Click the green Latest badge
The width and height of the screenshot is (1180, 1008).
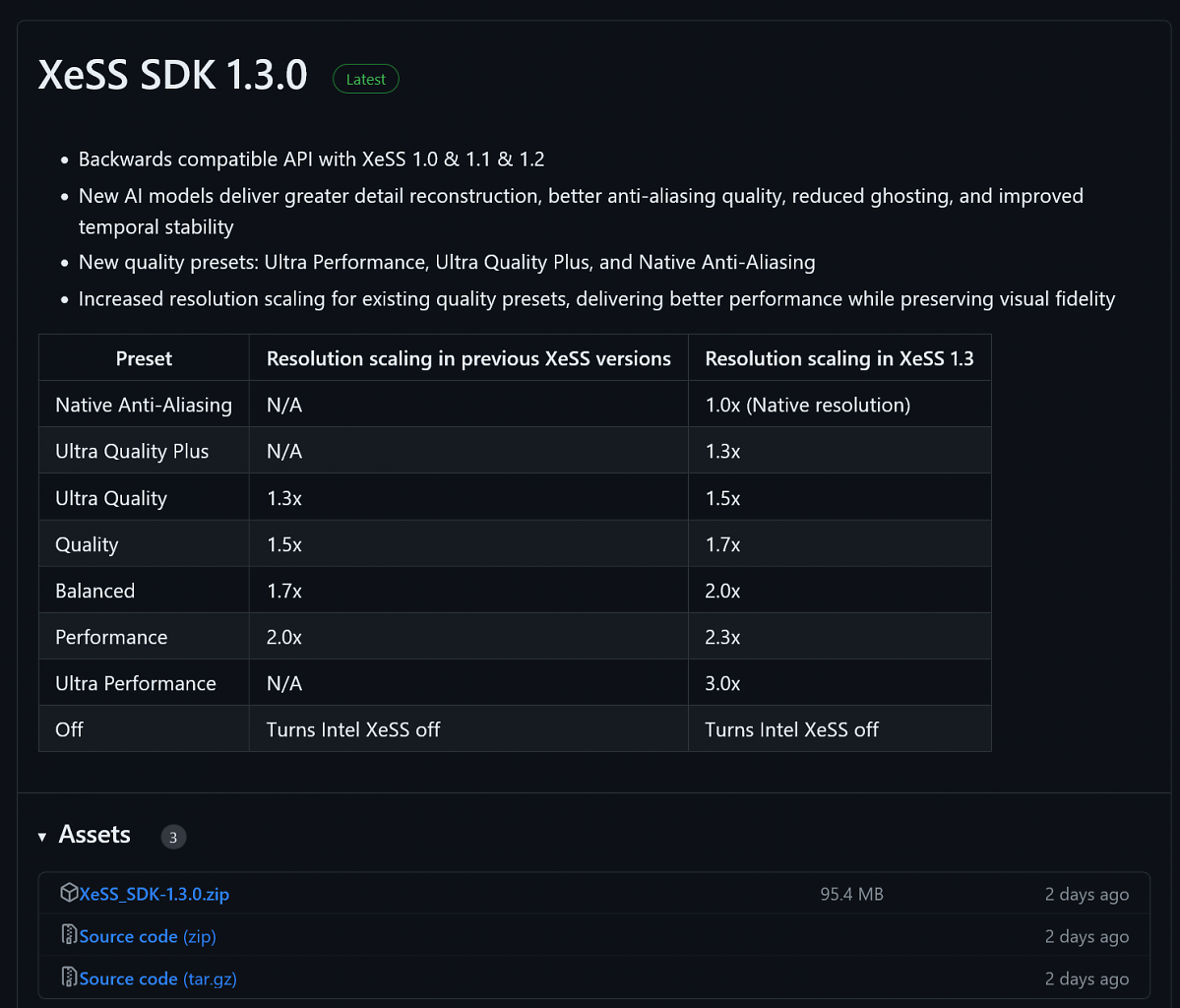click(x=366, y=79)
